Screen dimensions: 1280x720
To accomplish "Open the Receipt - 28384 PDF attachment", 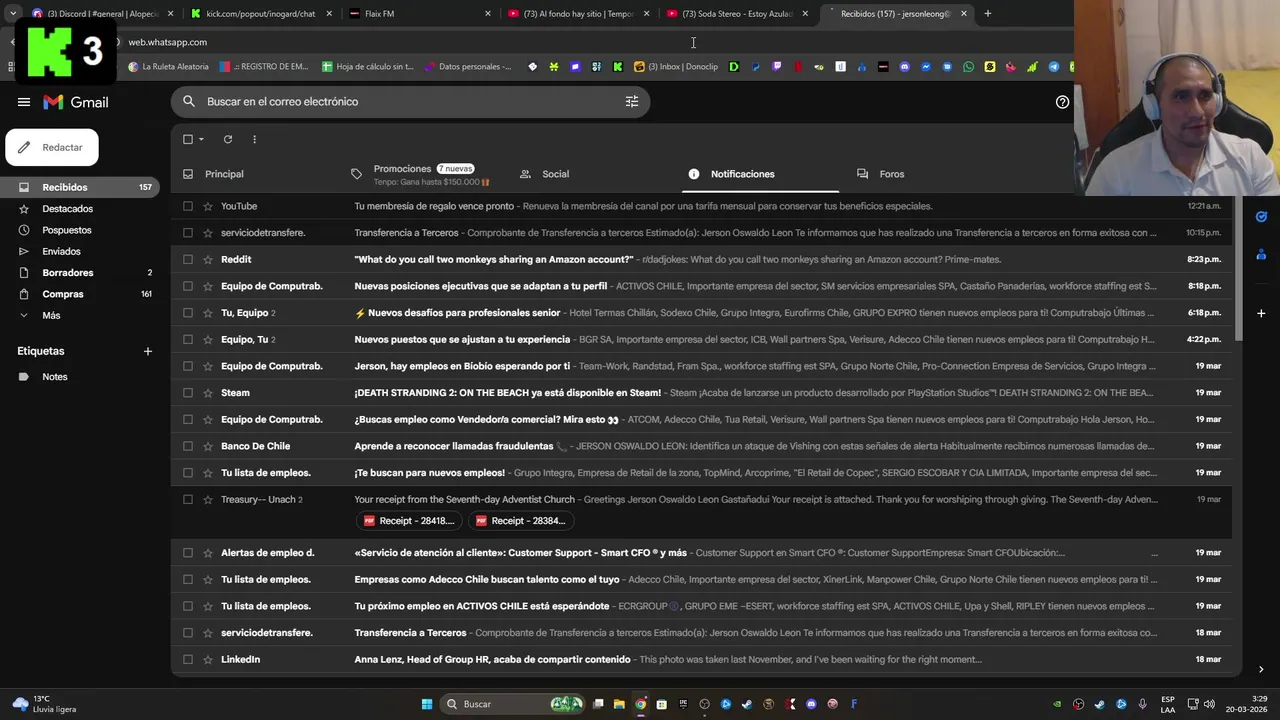I will [522, 521].
